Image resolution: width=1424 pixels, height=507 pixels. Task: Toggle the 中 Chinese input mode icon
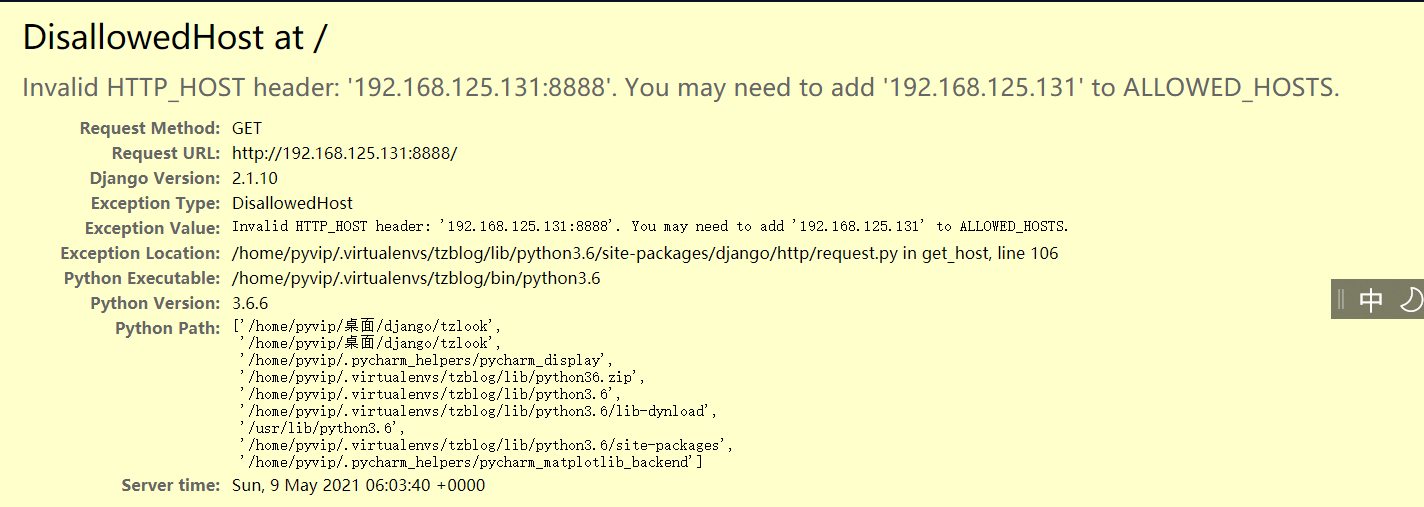(x=1371, y=300)
